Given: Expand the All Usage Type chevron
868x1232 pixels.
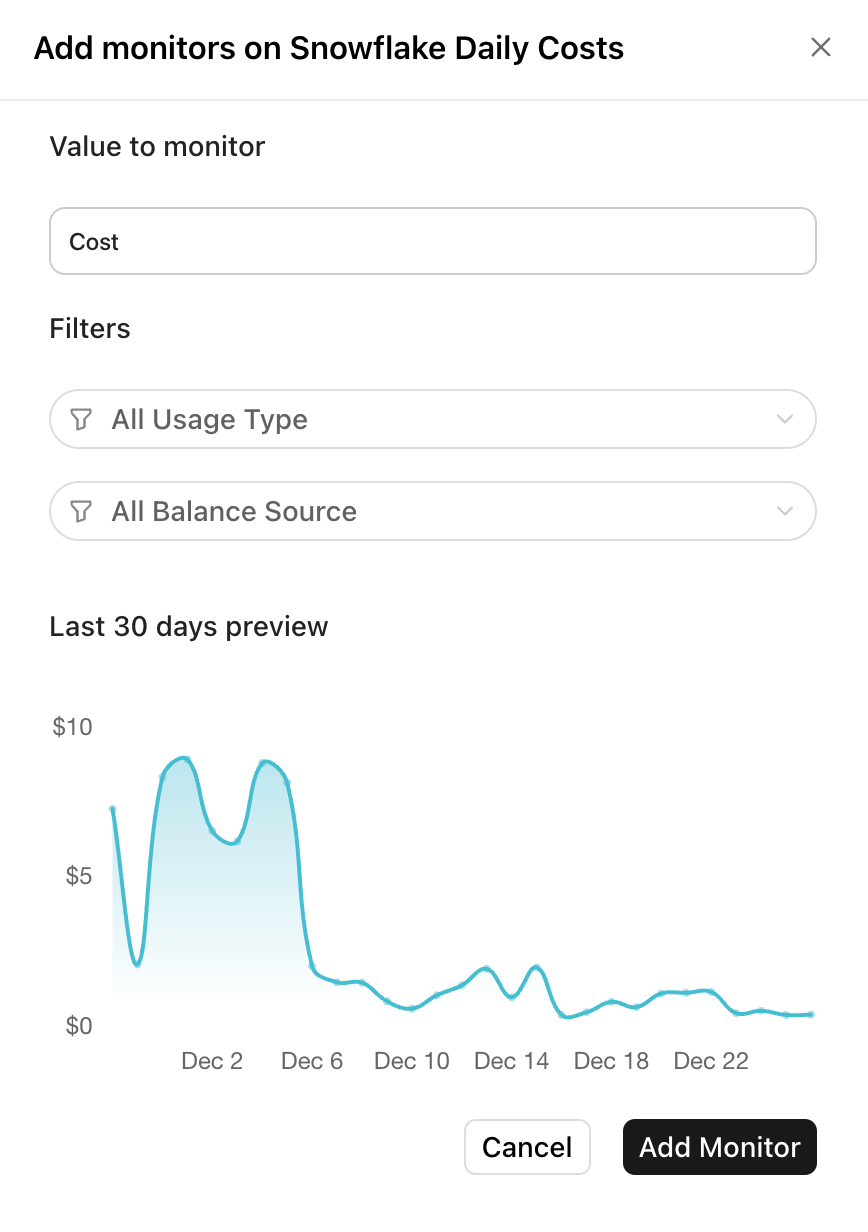Looking at the screenshot, I should (x=785, y=420).
